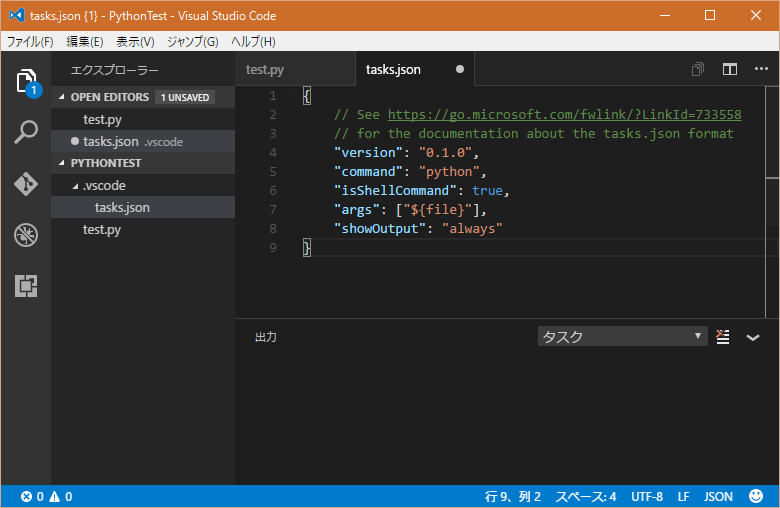Open the Explorer view in activity bar
The image size is (780, 508).
[x=26, y=81]
